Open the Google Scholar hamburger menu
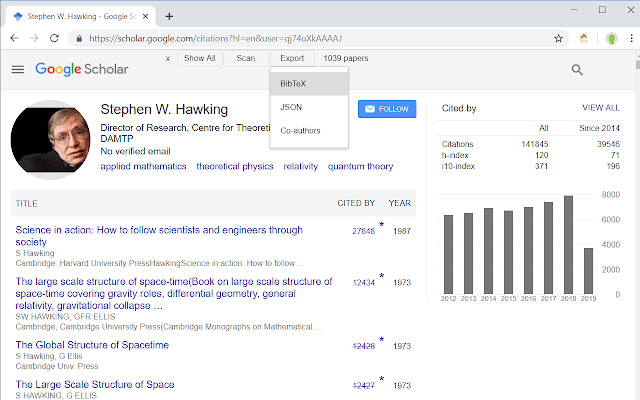Image resolution: width=640 pixels, height=400 pixels. tap(17, 69)
